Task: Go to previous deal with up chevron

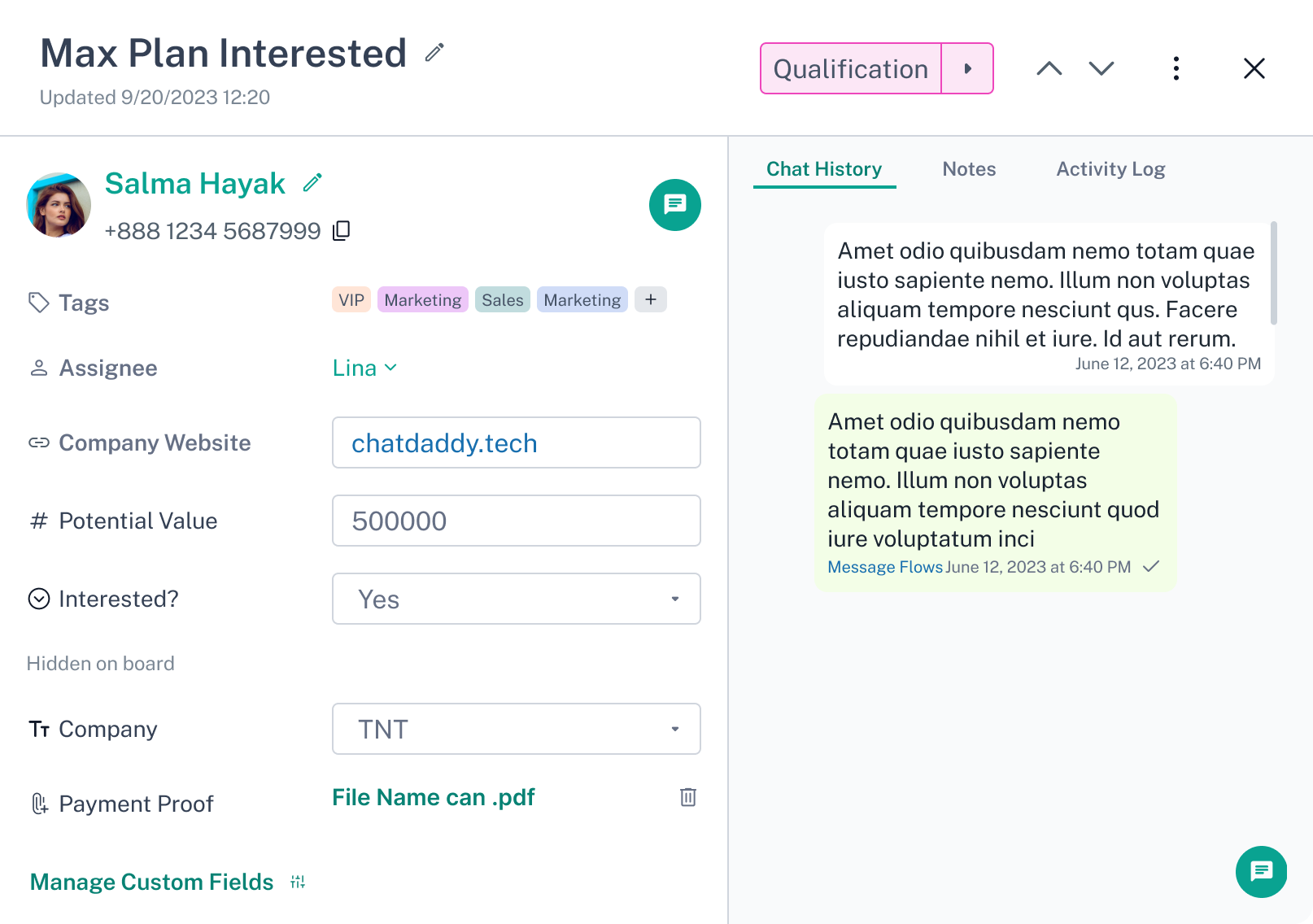Action: pos(1049,68)
